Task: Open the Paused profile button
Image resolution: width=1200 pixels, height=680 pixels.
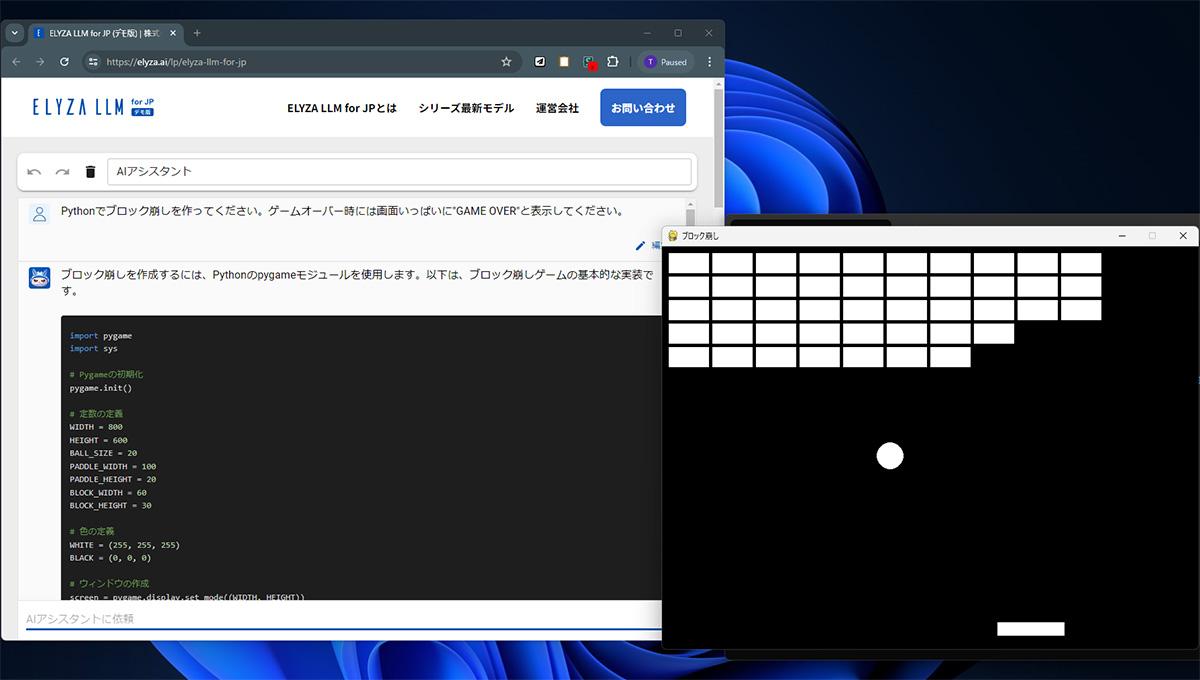Action: tap(667, 62)
